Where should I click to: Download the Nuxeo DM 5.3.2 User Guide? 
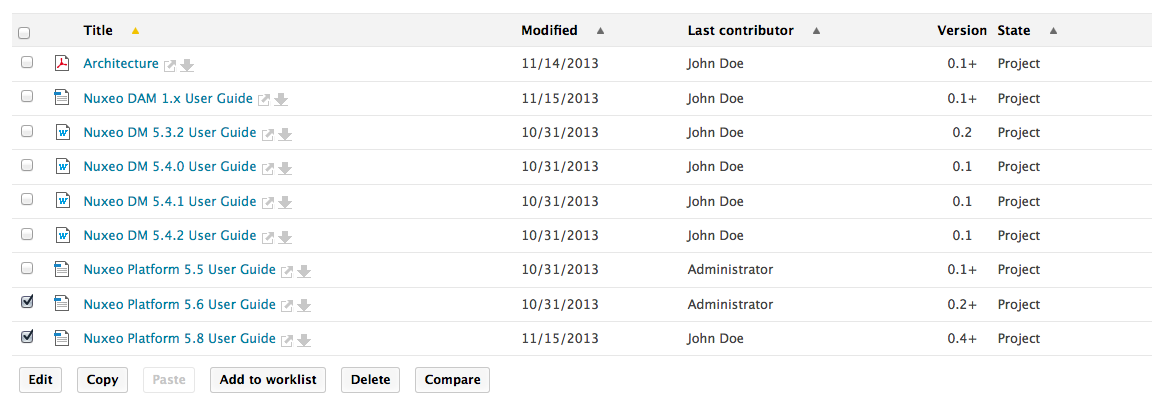click(x=285, y=134)
